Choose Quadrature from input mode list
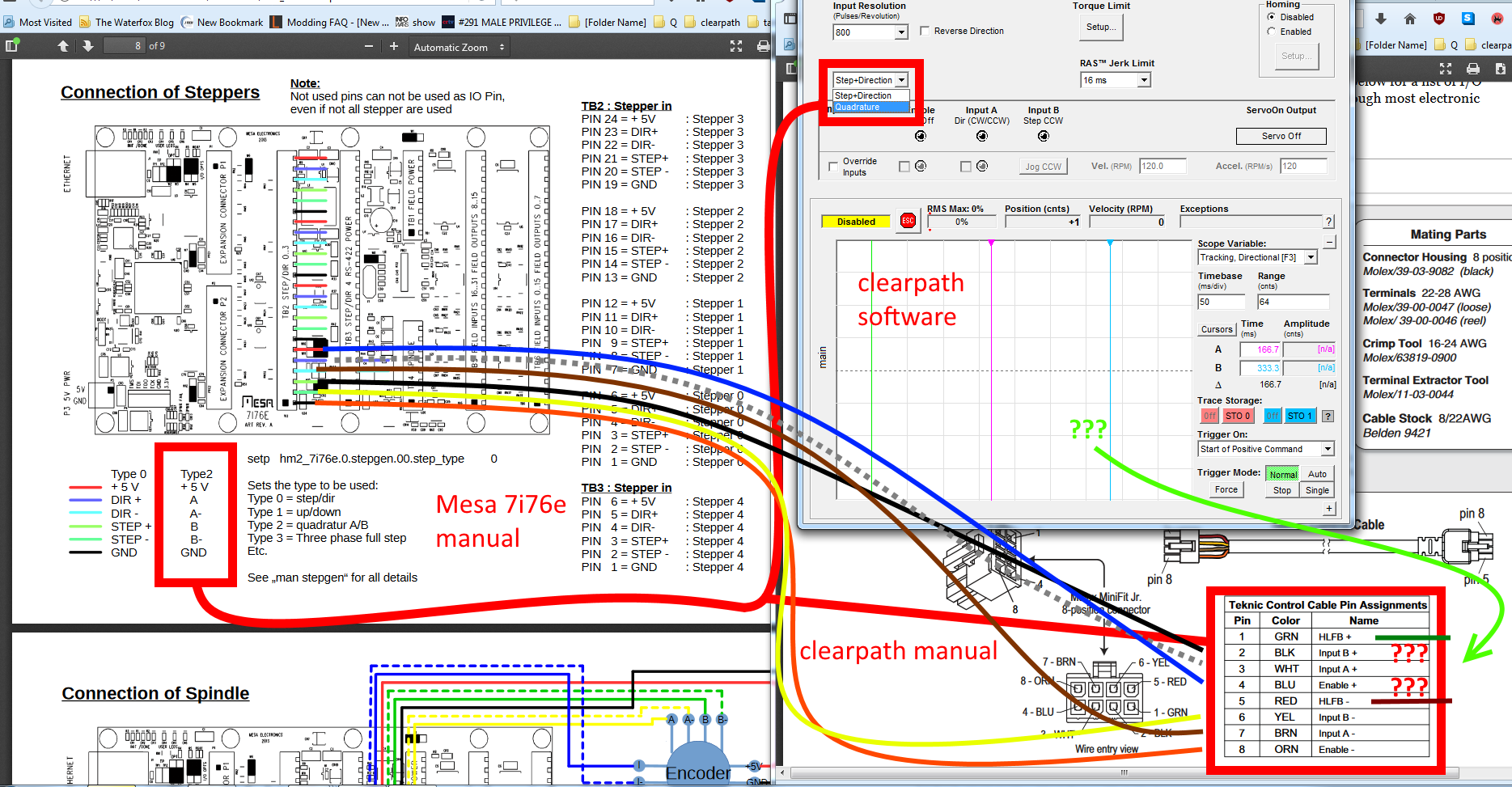 pyautogui.click(x=870, y=107)
